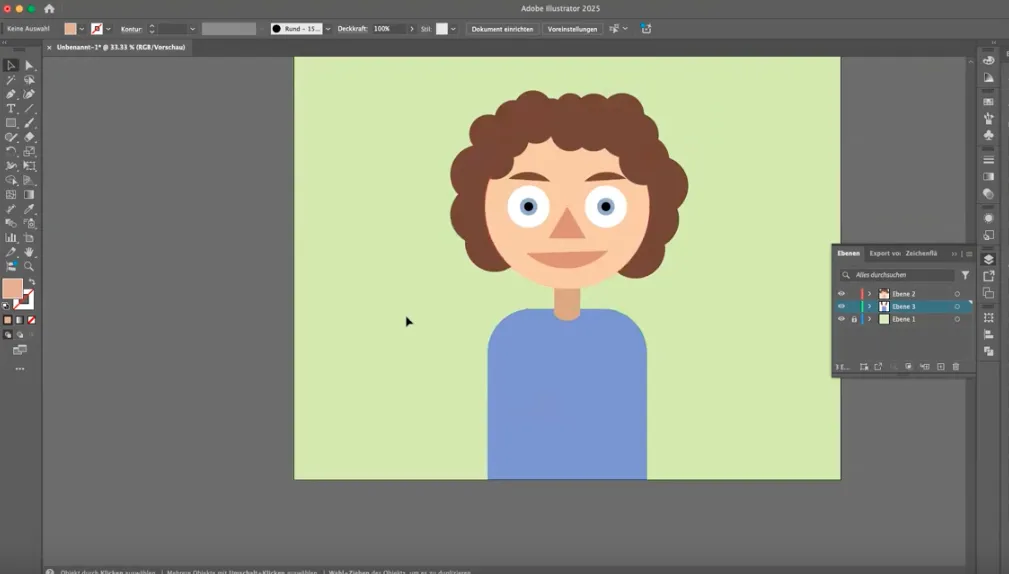Viewport: 1009px width, 574px height.
Task: Click the trash icon in Ebenen panel
Action: point(956,367)
